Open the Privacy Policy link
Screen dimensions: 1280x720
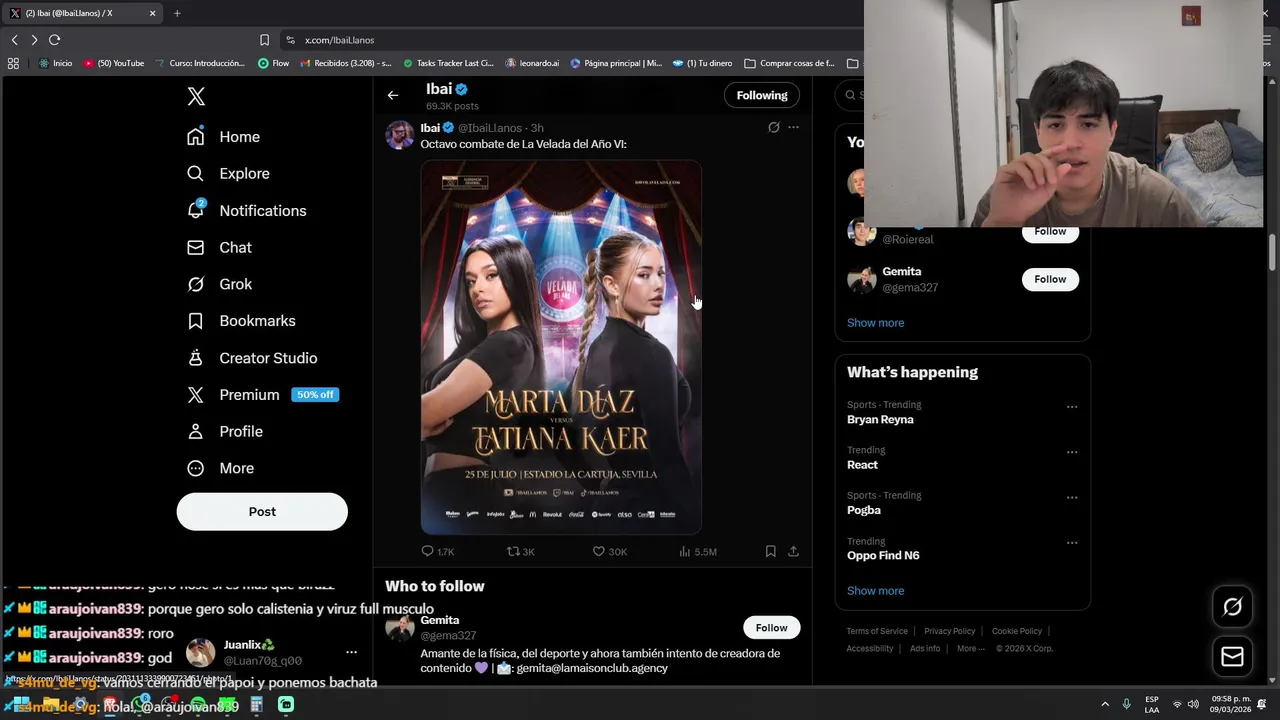tap(949, 631)
